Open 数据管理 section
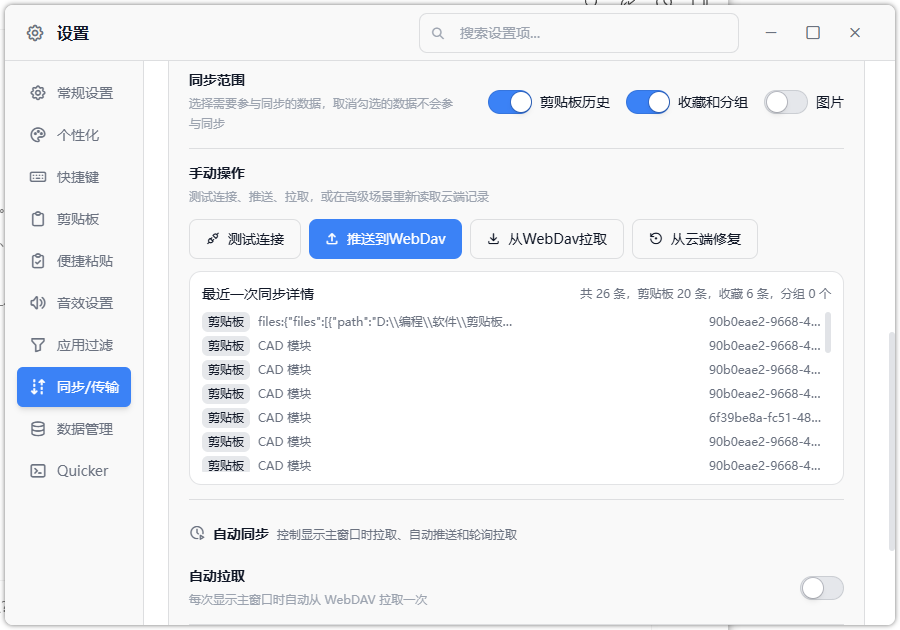Screen dimensions: 900x630 point(74,429)
